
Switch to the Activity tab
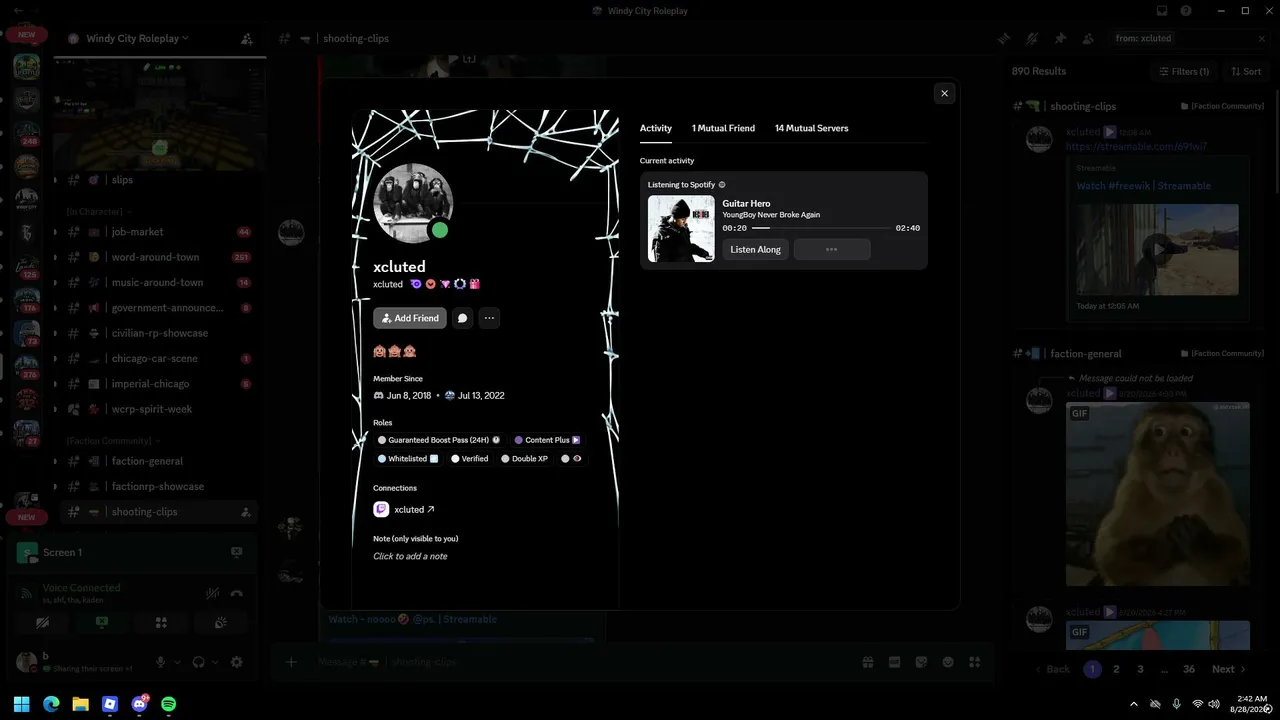coord(656,128)
